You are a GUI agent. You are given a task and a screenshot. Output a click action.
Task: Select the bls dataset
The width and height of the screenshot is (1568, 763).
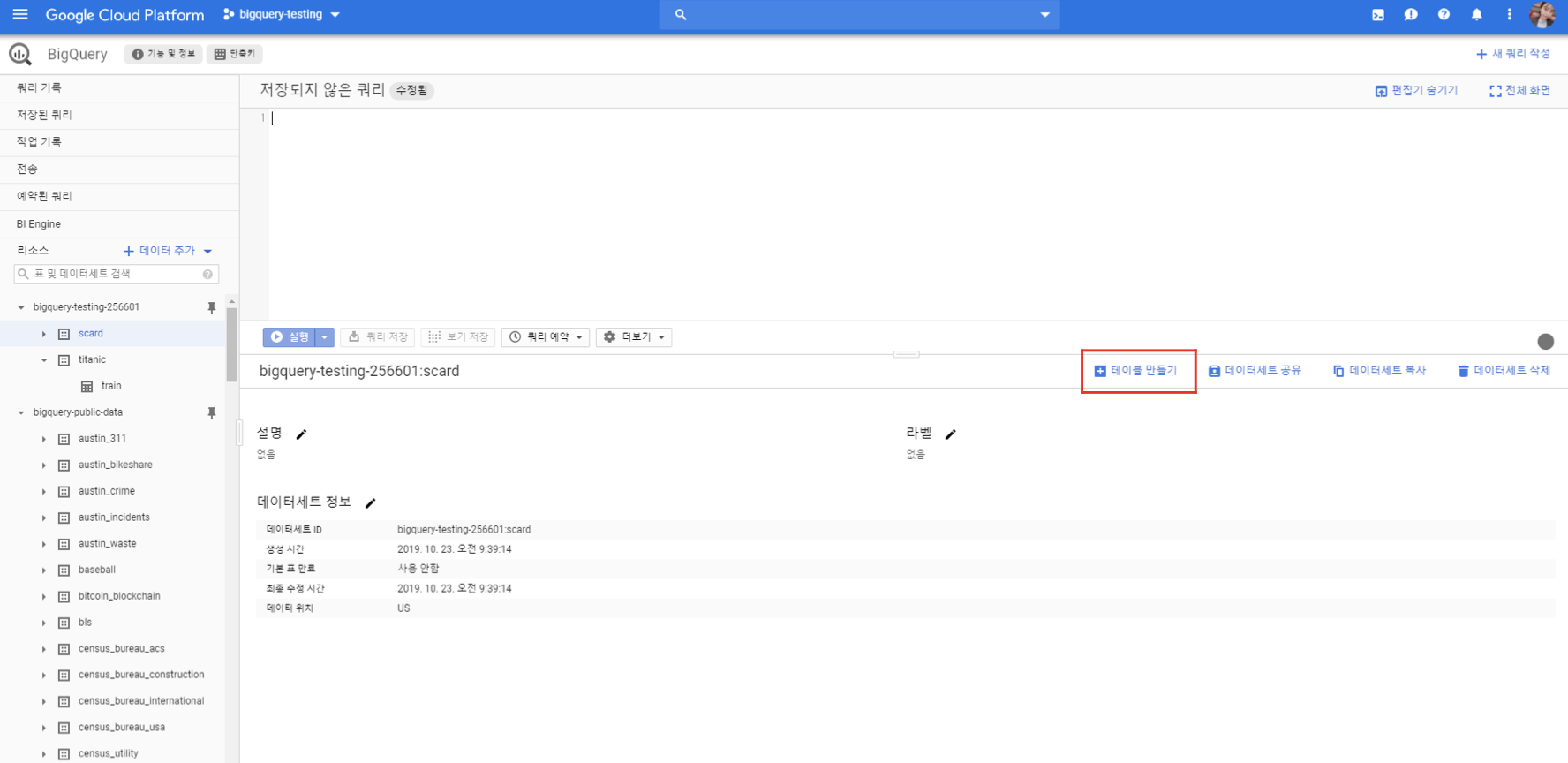(85, 623)
